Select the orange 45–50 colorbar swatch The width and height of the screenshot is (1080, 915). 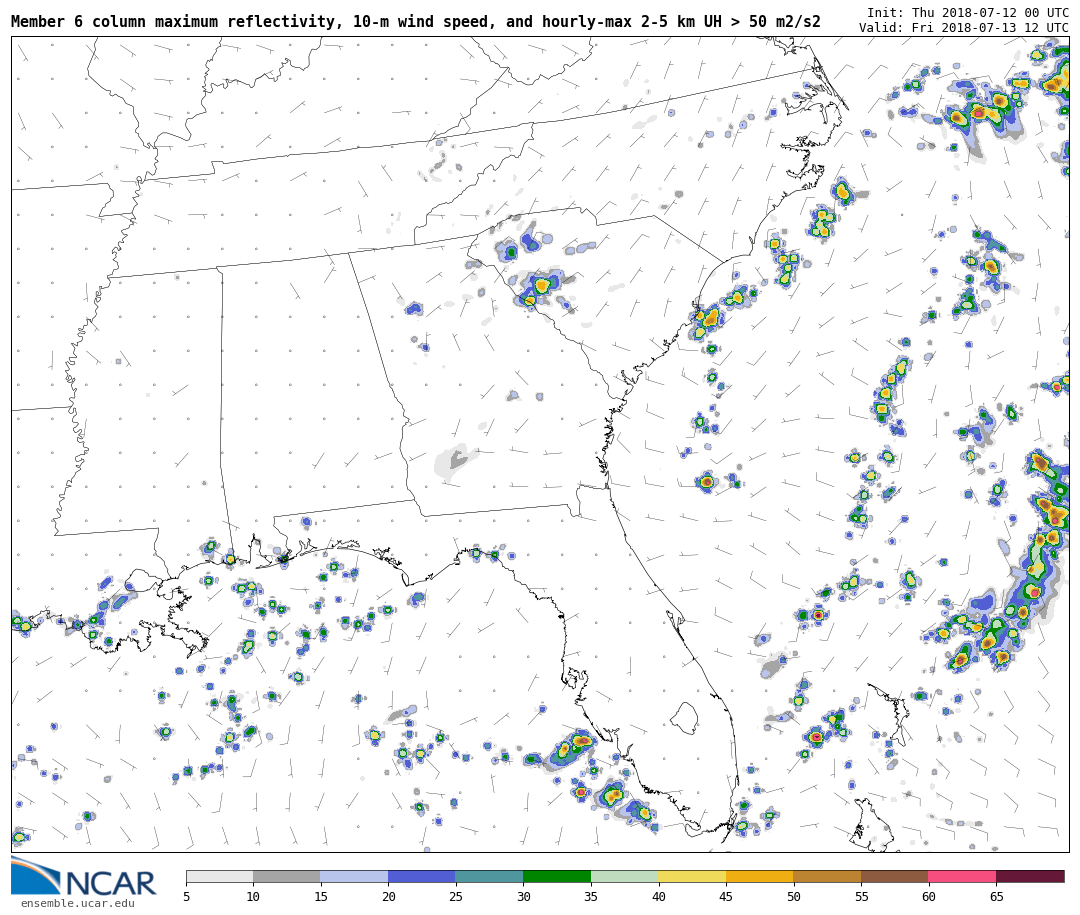(x=759, y=877)
